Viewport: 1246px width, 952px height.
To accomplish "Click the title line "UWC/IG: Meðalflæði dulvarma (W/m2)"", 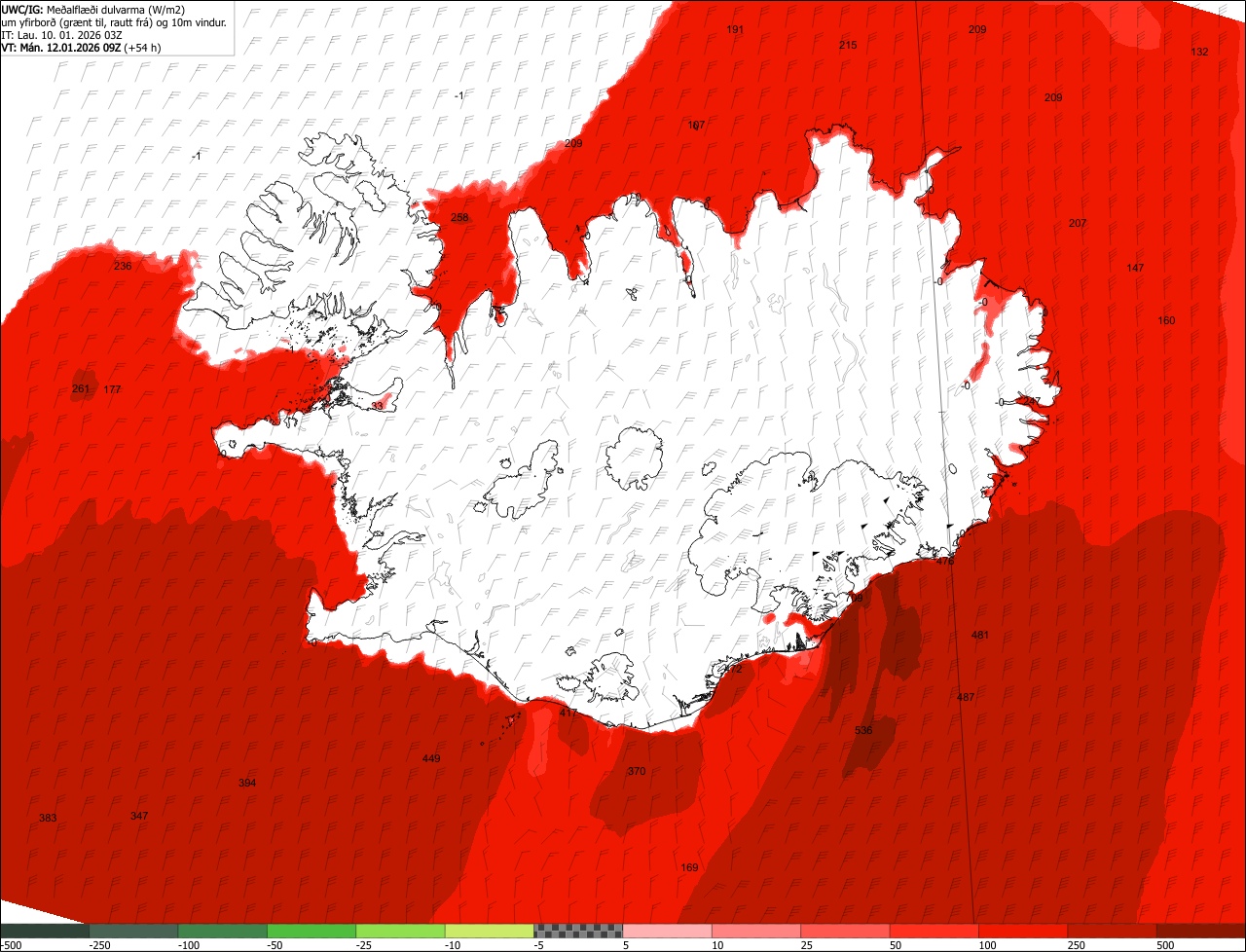I will [x=93, y=10].
